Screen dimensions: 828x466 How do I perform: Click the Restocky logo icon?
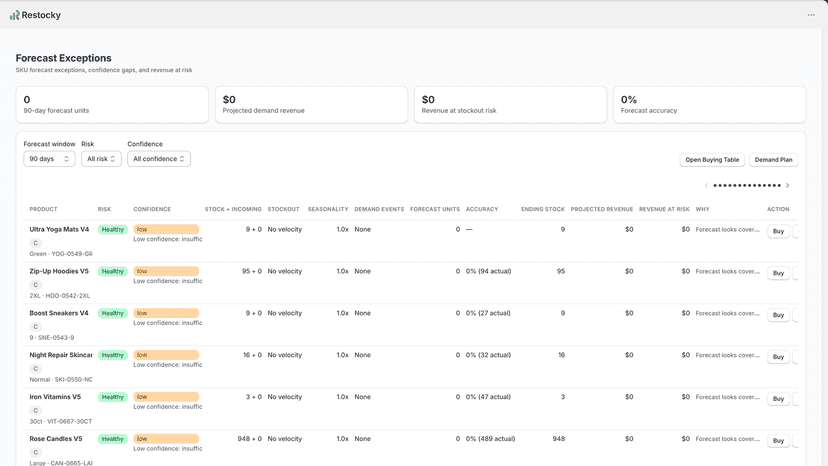14,15
